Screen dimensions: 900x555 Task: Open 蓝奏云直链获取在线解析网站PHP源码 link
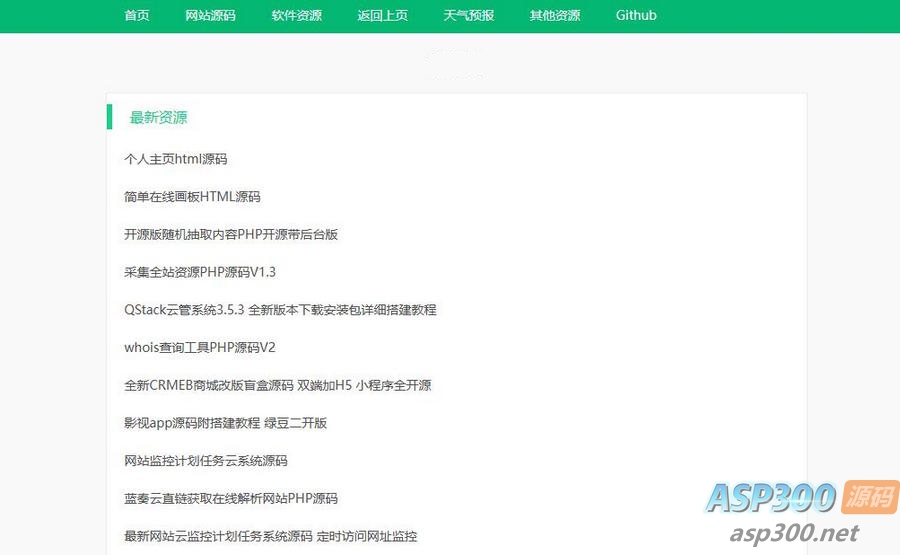click(231, 499)
